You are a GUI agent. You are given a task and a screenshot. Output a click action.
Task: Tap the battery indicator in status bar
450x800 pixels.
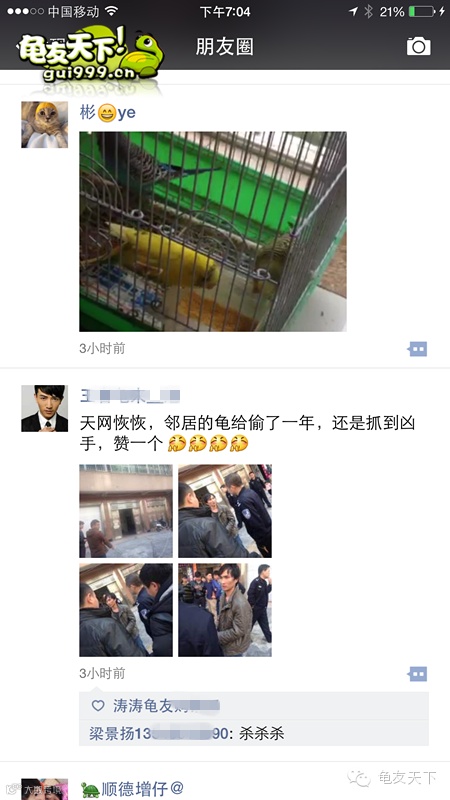[x=421, y=11]
